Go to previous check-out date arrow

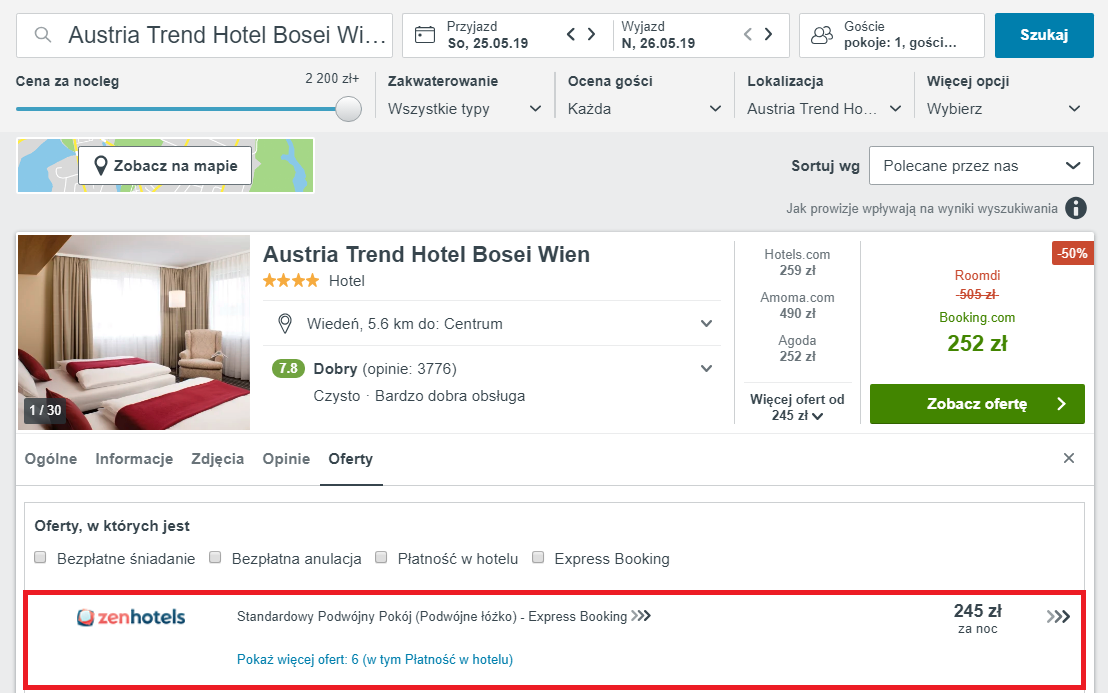coord(747,35)
